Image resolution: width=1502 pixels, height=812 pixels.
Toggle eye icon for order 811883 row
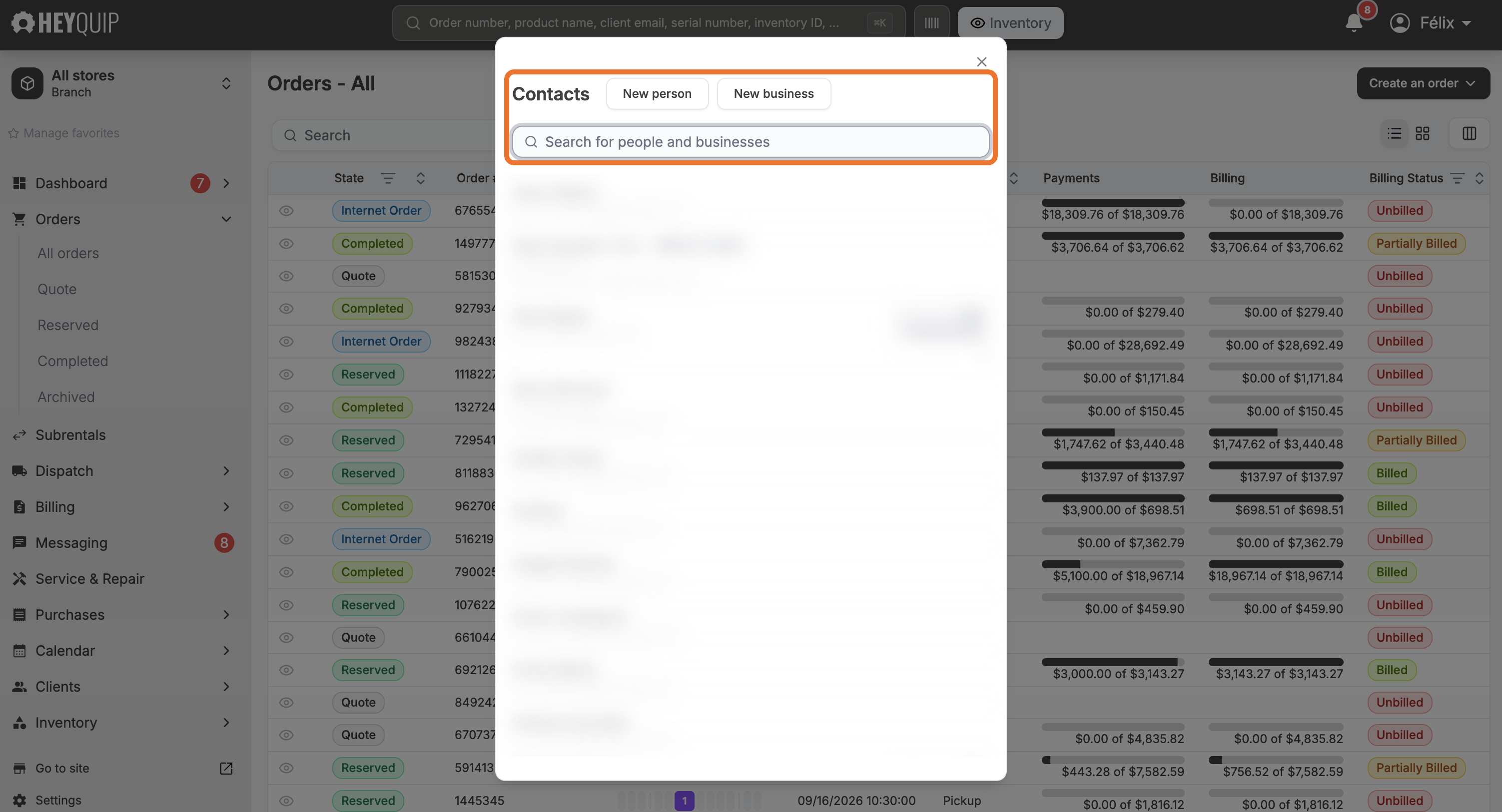click(286, 473)
